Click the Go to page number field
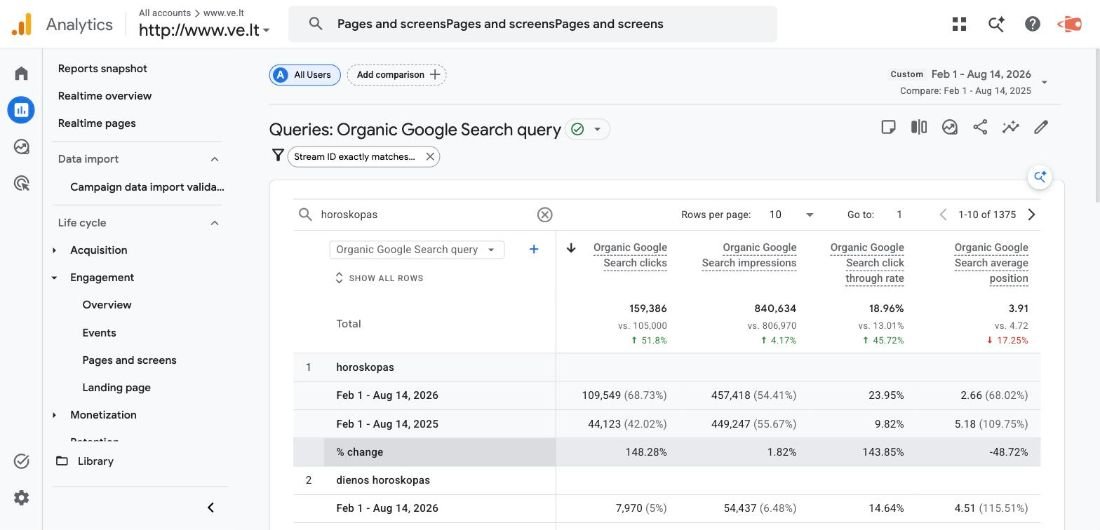Image resolution: width=1100 pixels, height=530 pixels. 899,215
